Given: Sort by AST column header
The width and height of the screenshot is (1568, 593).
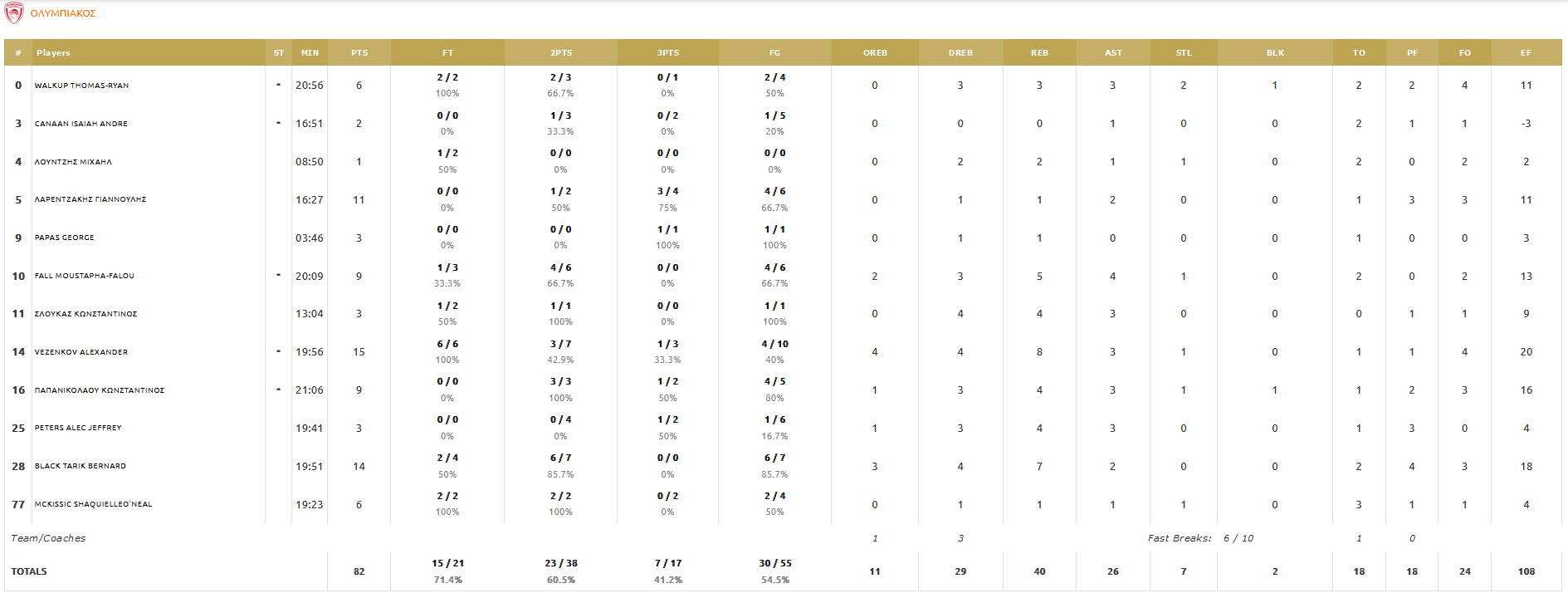Looking at the screenshot, I should point(1113,53).
